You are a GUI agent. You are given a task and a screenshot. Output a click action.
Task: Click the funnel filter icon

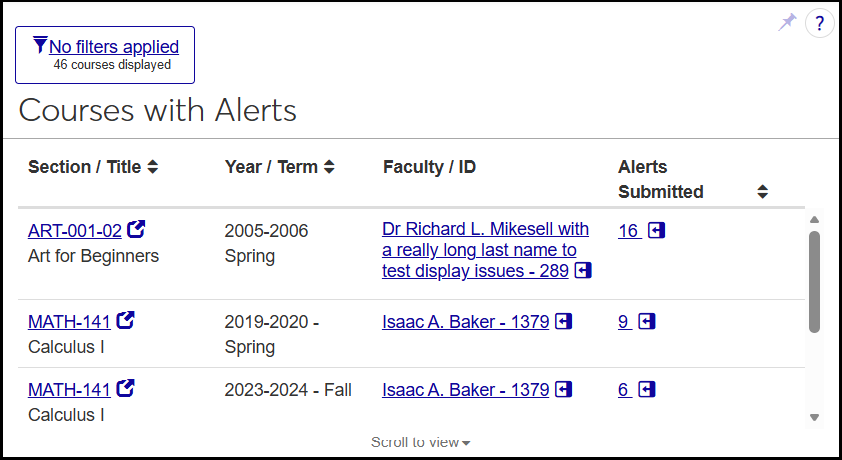40,45
